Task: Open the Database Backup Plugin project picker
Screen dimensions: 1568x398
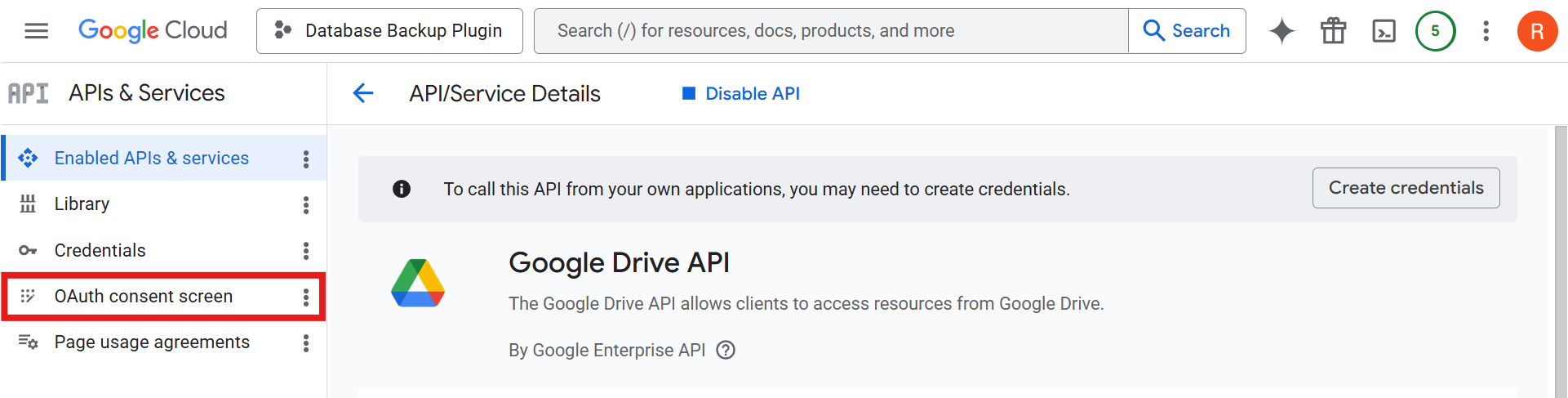Action: (389, 31)
